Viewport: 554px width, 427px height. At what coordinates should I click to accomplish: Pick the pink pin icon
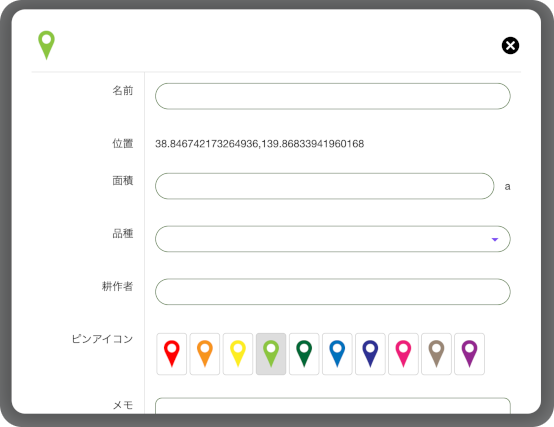point(403,354)
